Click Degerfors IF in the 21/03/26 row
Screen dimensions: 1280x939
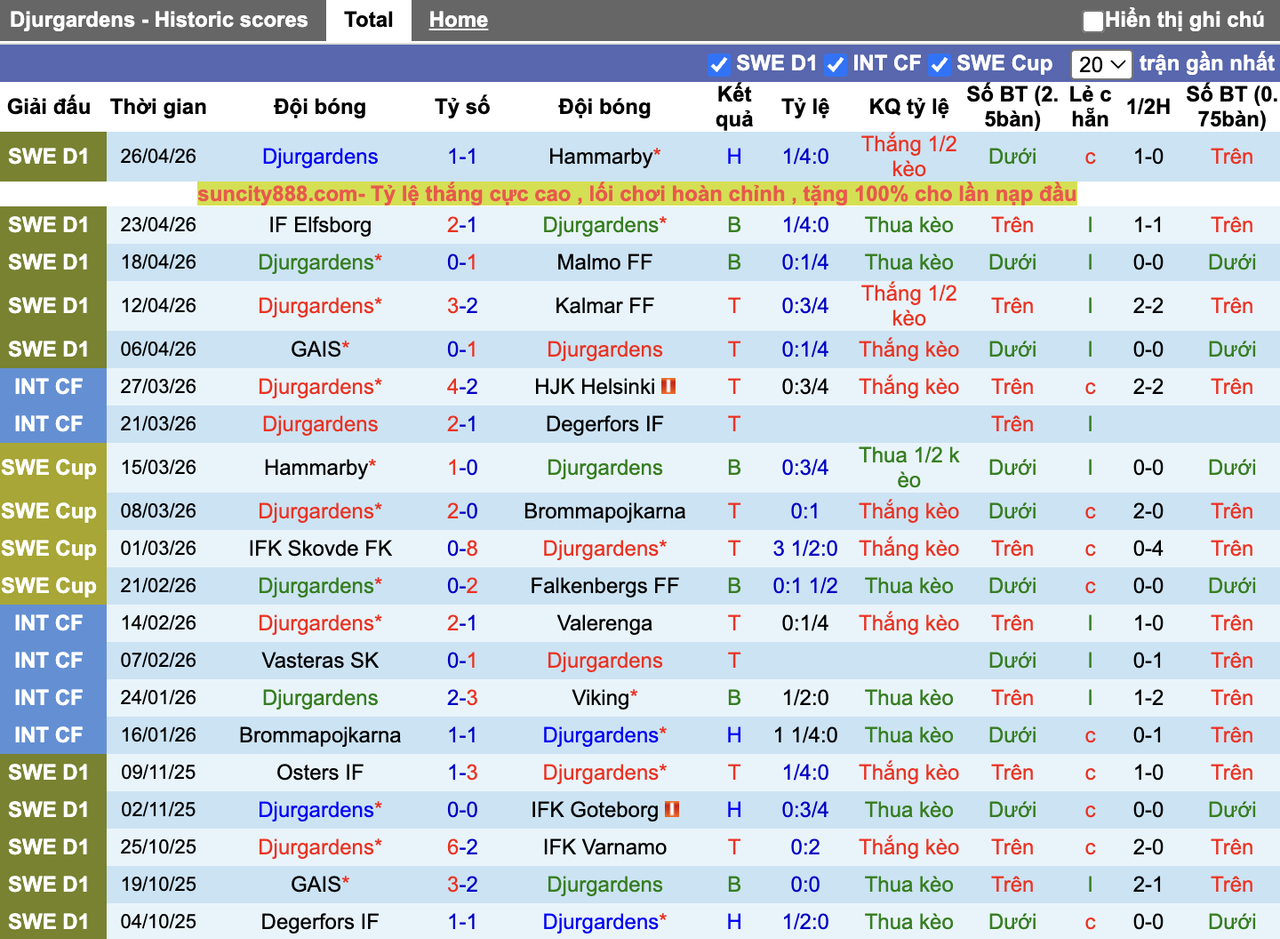(x=605, y=424)
